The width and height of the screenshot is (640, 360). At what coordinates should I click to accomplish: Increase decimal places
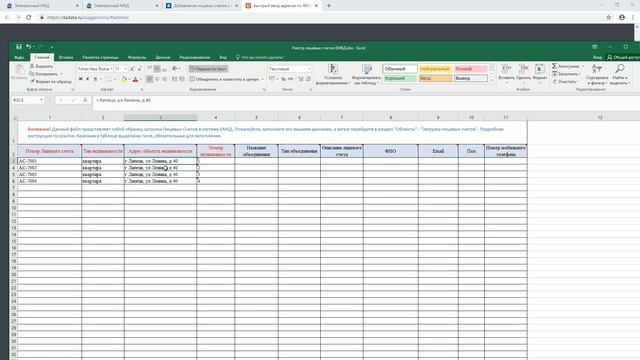(301, 79)
